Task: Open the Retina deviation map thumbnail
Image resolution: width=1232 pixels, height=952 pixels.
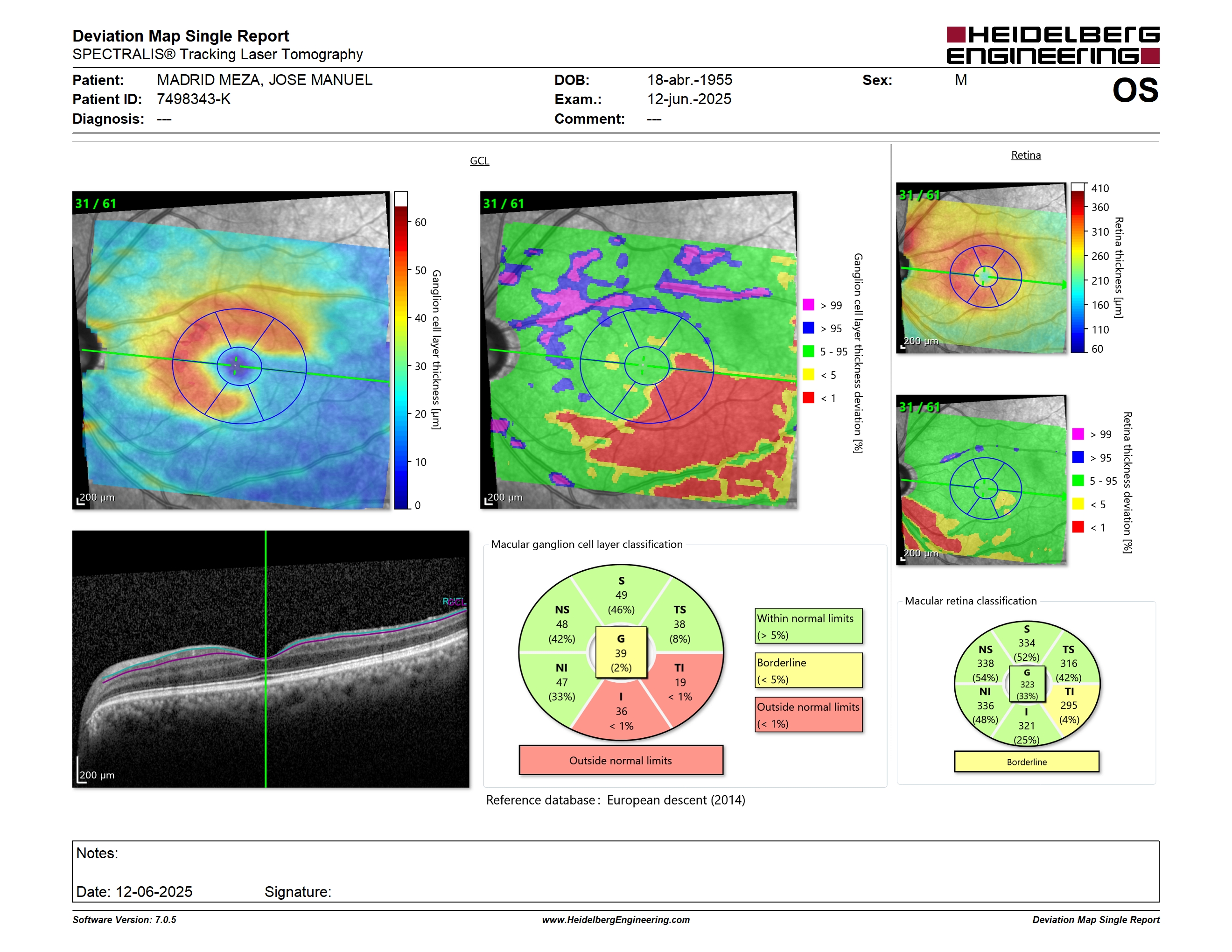Action: pos(981,480)
